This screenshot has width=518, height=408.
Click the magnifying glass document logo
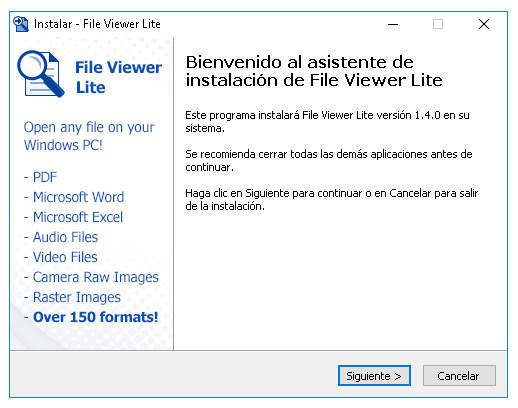coord(41,74)
